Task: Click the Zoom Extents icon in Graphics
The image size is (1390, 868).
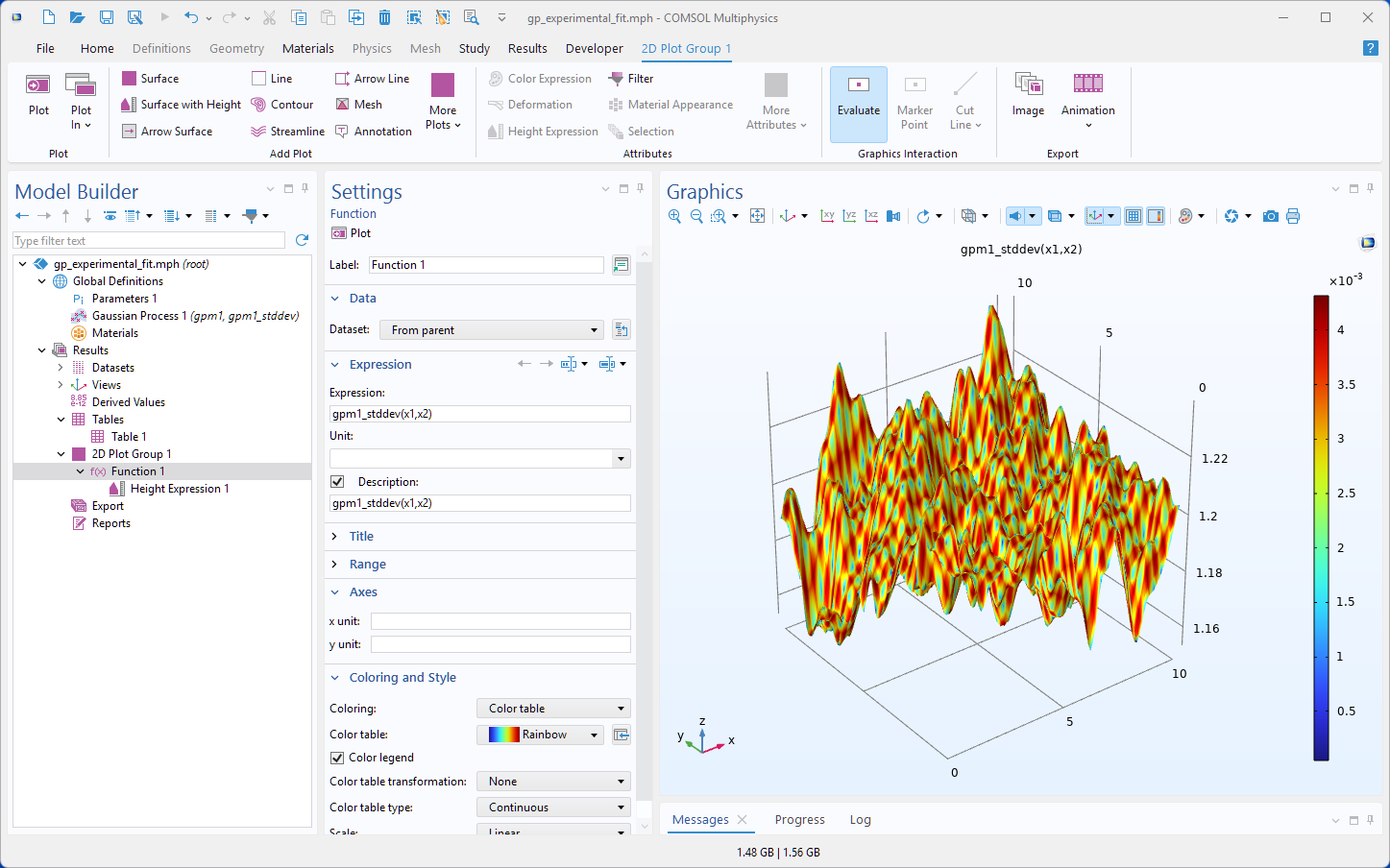Action: coord(757,216)
